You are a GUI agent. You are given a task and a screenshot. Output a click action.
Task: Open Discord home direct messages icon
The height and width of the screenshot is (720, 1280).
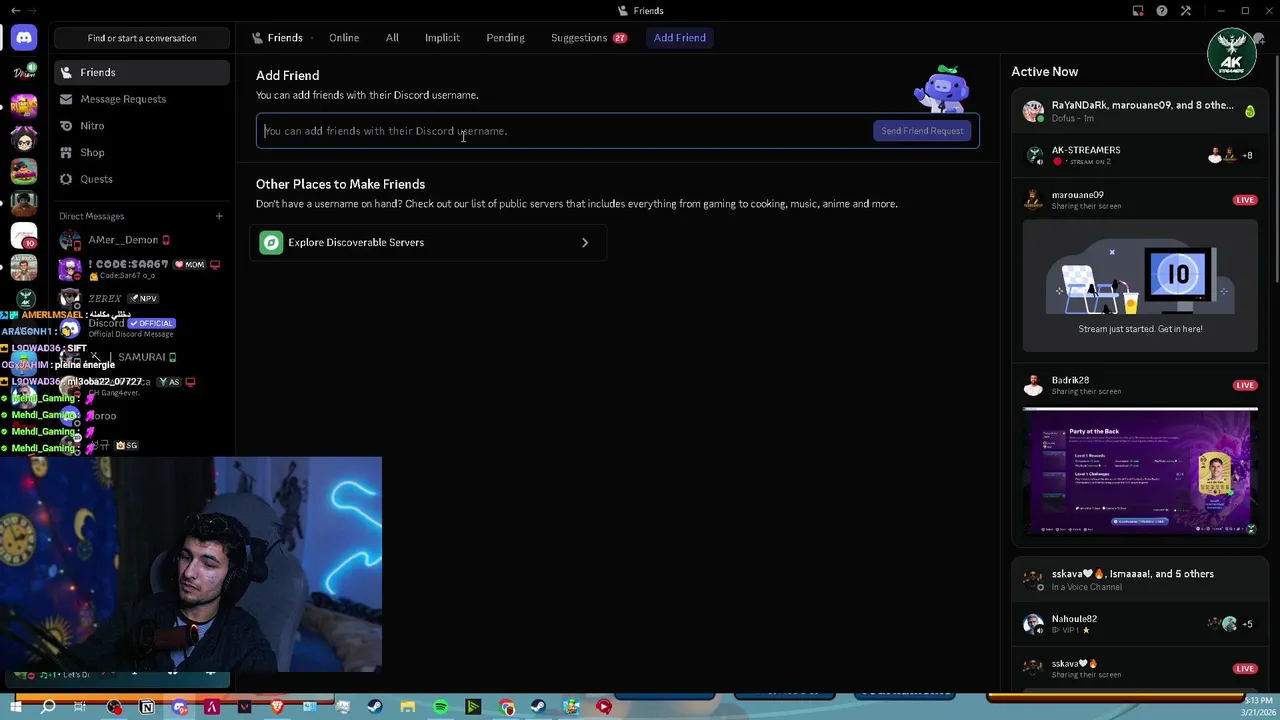pos(24,38)
